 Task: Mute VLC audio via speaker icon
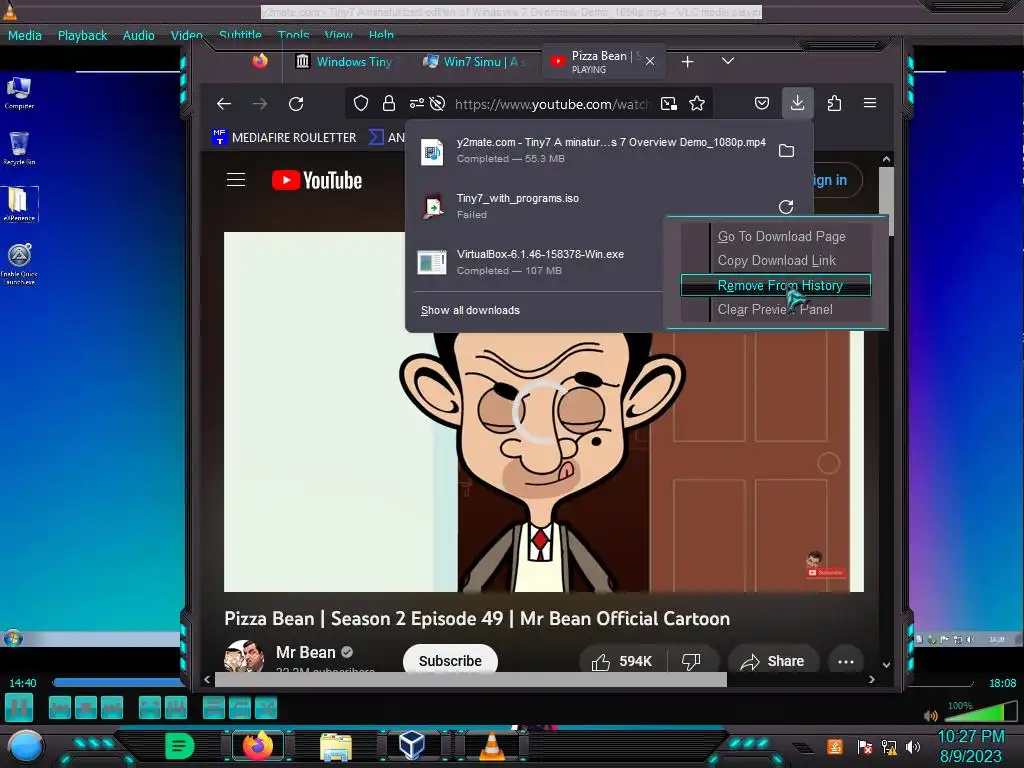pyautogui.click(x=931, y=715)
